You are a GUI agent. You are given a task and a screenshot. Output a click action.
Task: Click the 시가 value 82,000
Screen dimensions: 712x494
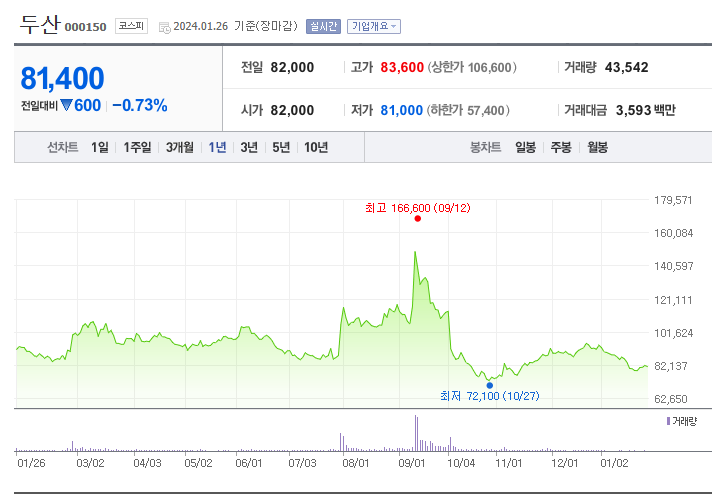(x=292, y=110)
